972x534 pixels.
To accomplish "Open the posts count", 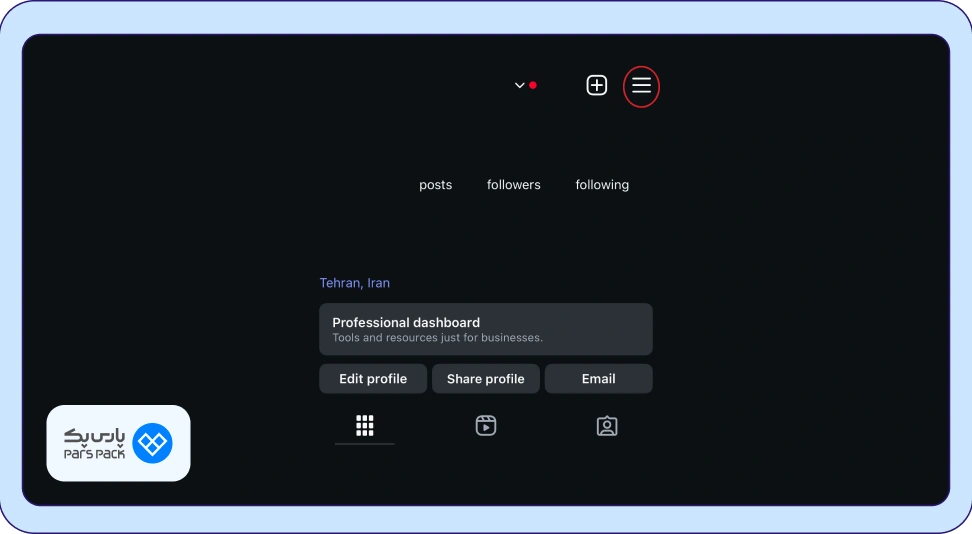I will coord(435,185).
